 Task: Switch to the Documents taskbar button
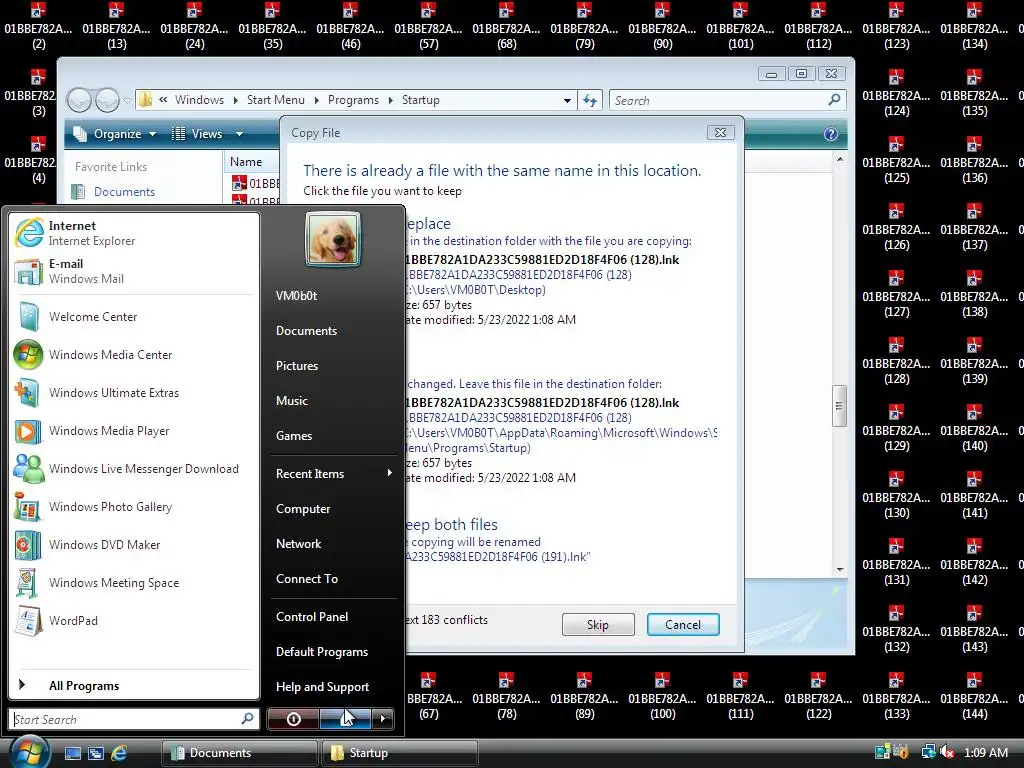click(239, 753)
